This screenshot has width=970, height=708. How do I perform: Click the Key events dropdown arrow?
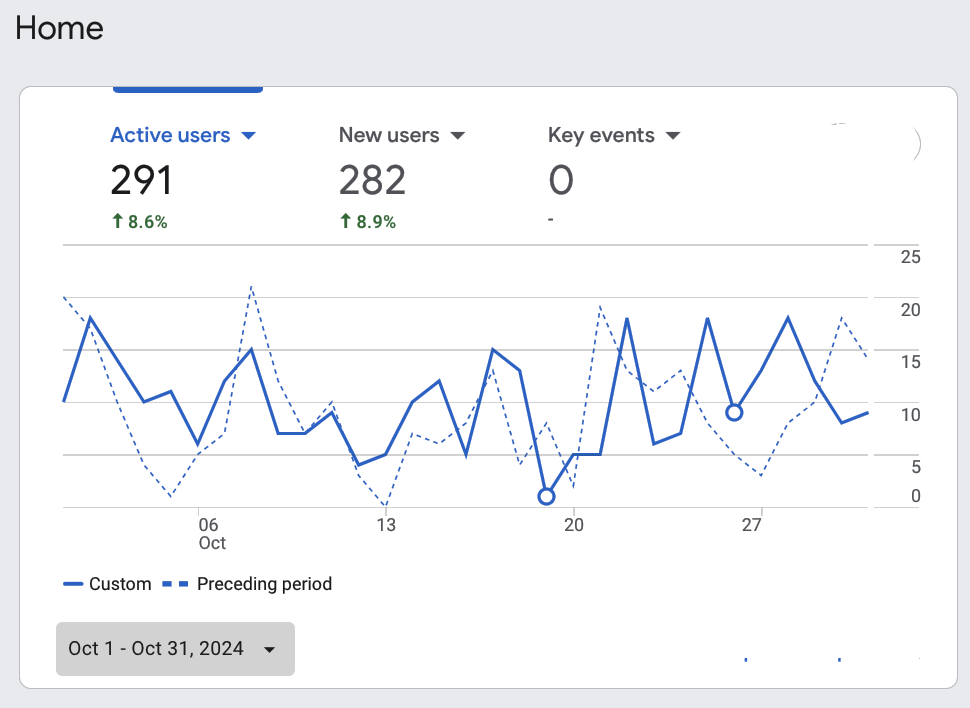[x=673, y=136]
